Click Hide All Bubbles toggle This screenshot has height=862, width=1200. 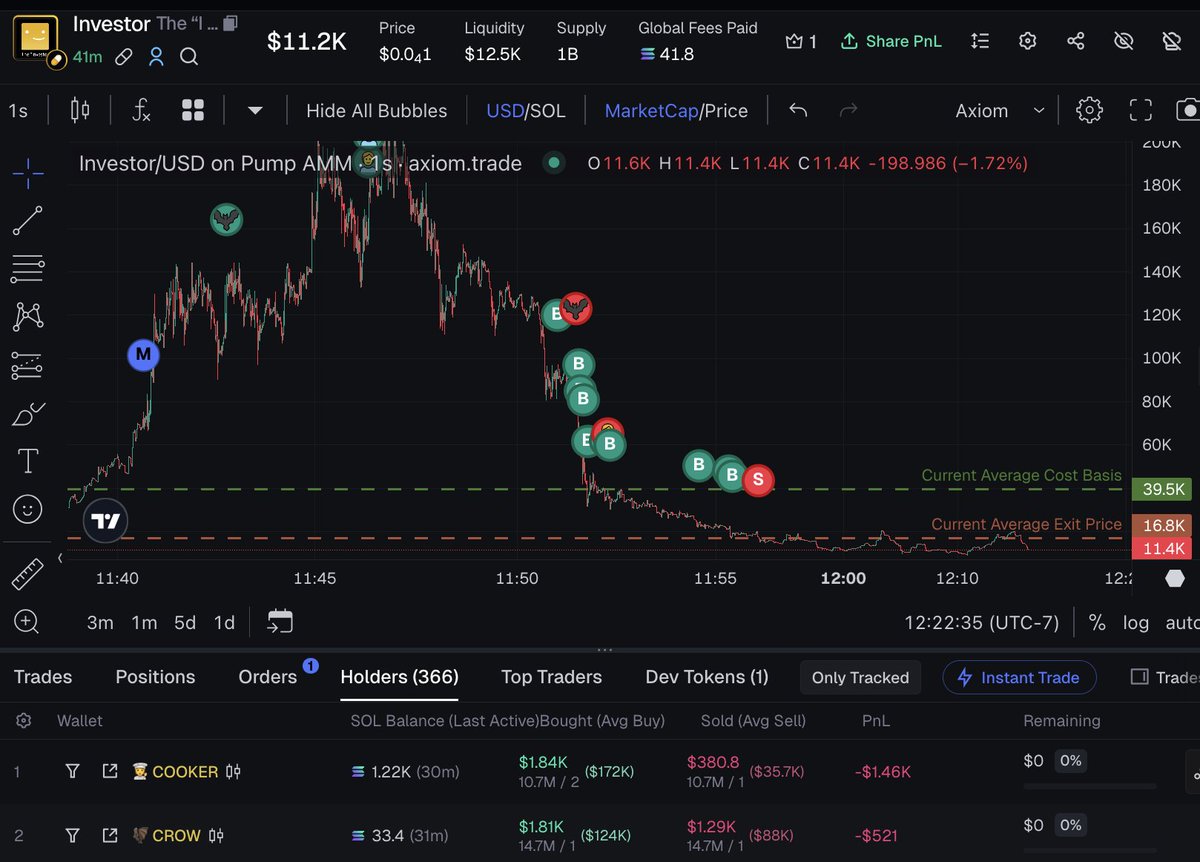376,110
